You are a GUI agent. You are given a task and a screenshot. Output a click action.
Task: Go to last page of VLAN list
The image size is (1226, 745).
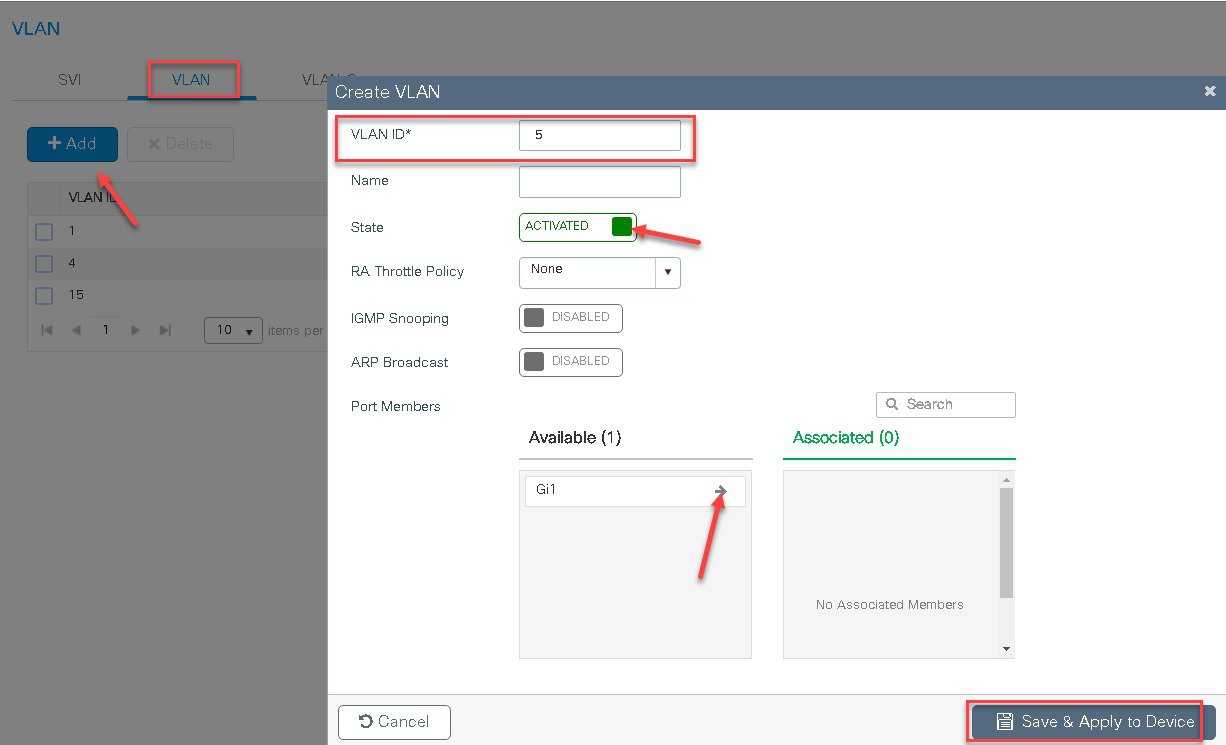(165, 330)
